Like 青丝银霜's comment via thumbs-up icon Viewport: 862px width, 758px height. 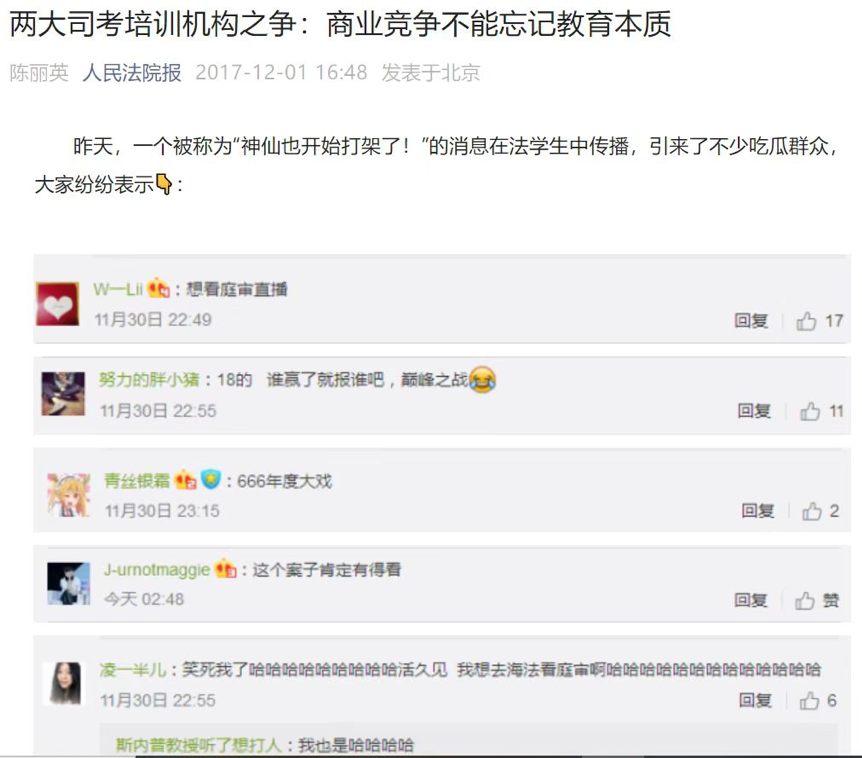(x=811, y=511)
